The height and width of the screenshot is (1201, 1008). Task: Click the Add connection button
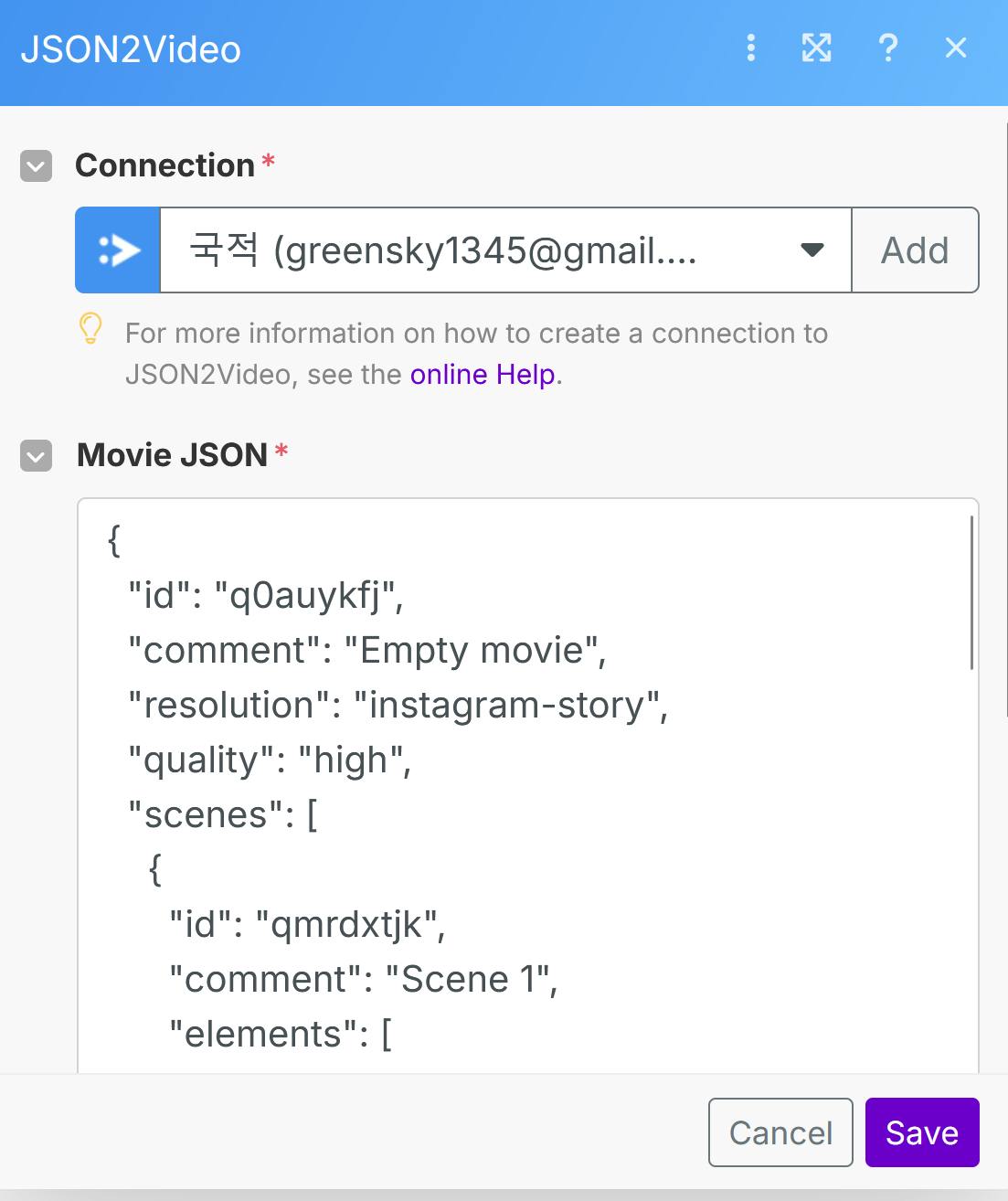pyautogui.click(x=915, y=250)
